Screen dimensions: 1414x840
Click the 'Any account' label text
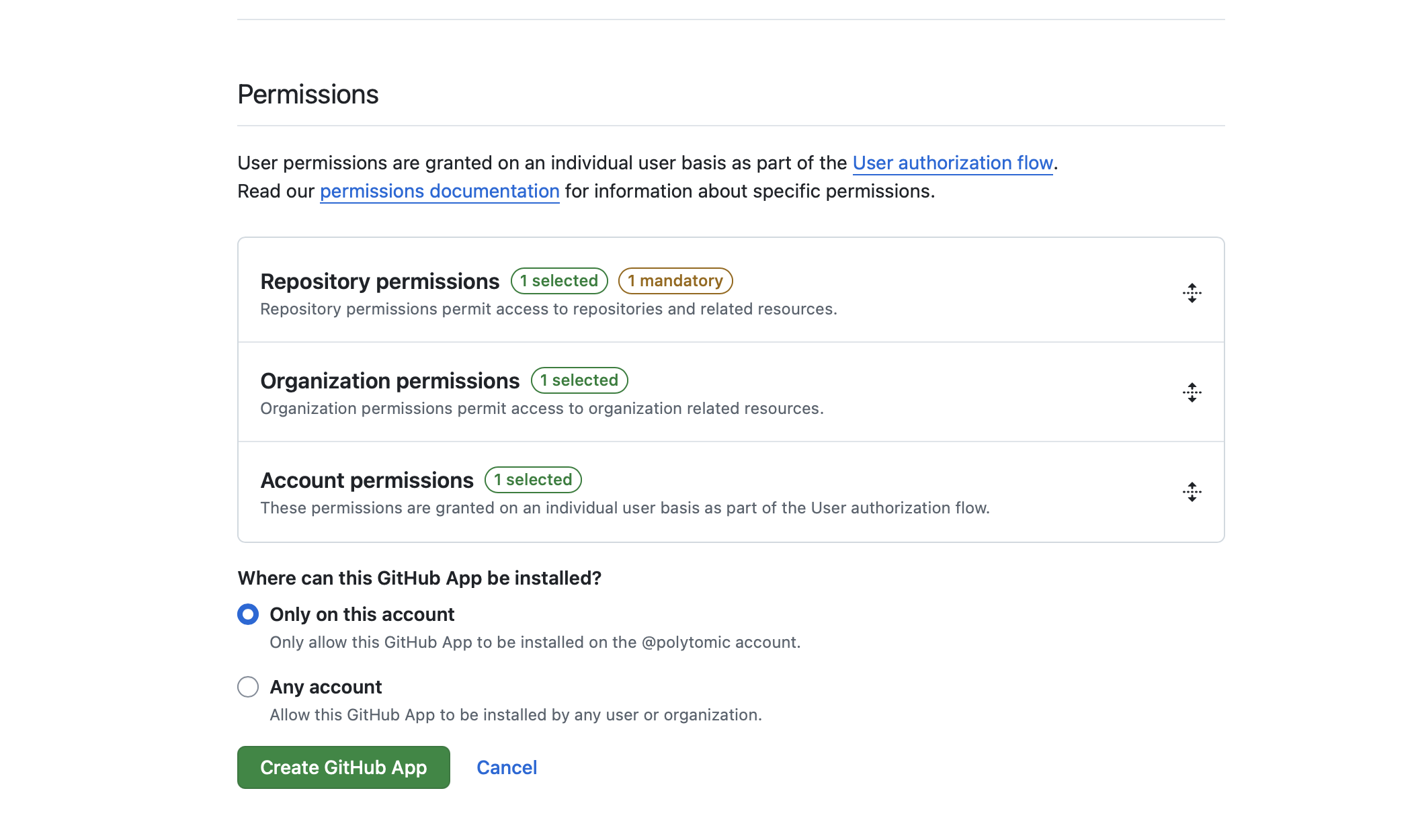coord(326,687)
